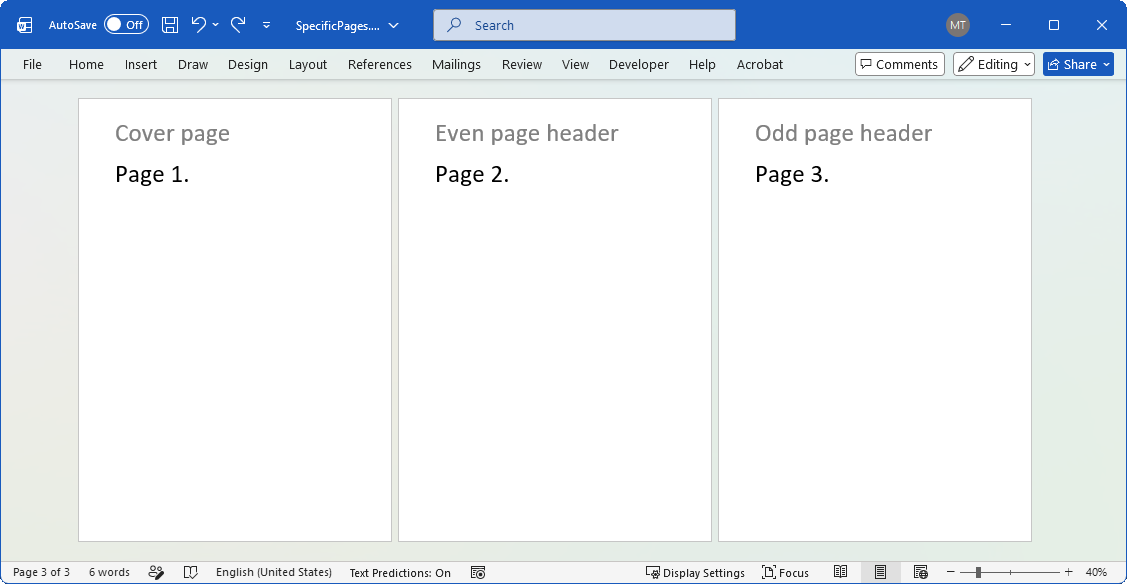This screenshot has height=584, width=1127.
Task: Open the Mailings tab
Action: [456, 65]
